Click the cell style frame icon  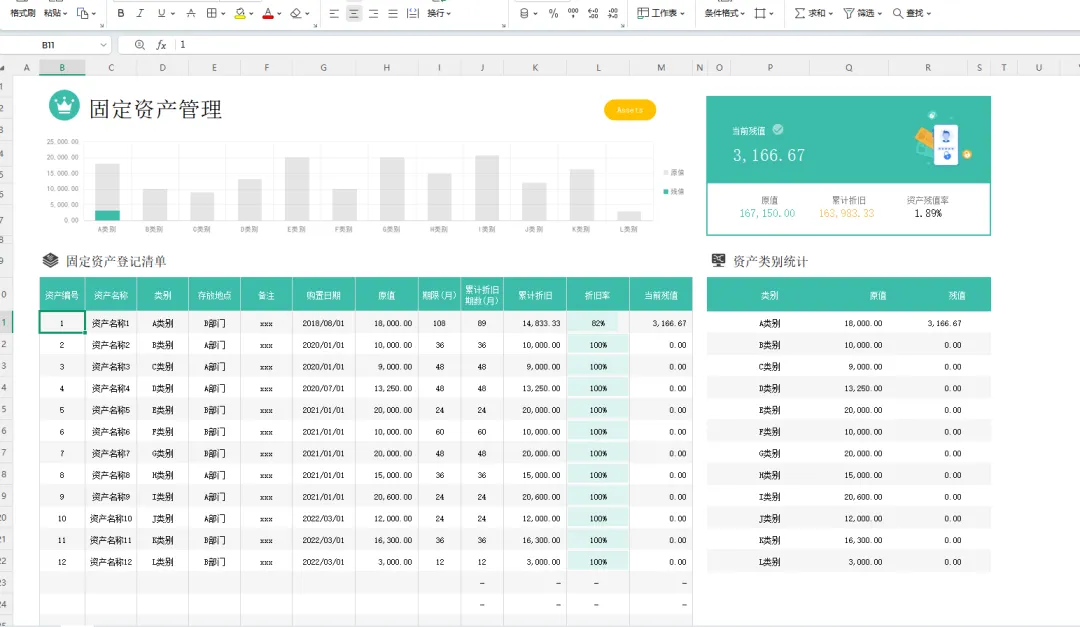click(x=760, y=13)
